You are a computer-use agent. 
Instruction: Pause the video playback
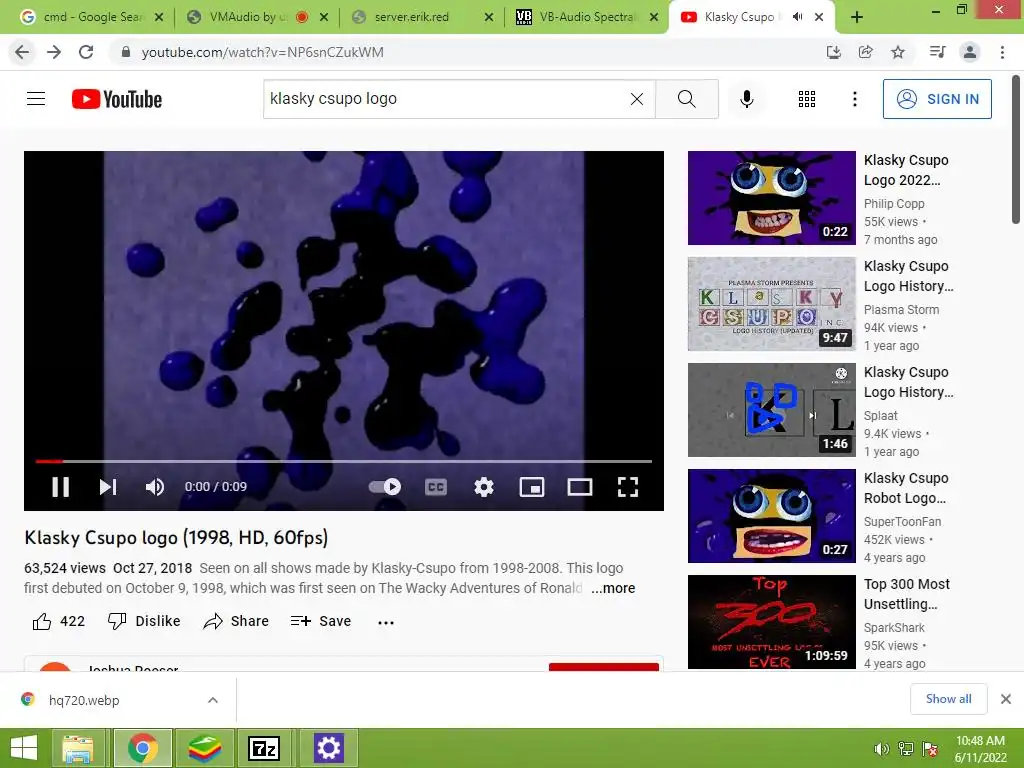click(61, 487)
